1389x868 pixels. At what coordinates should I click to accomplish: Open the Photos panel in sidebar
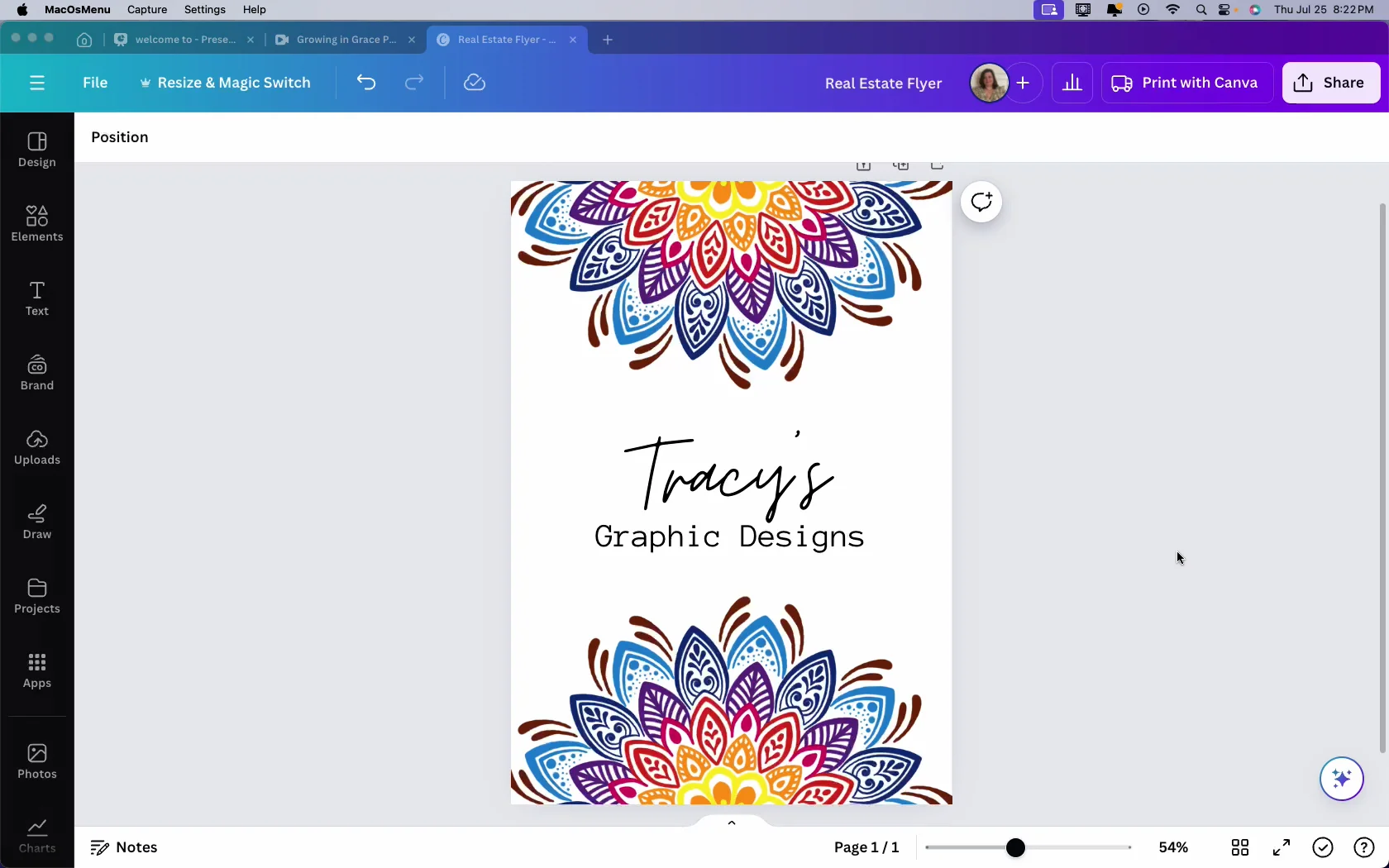coord(37,760)
